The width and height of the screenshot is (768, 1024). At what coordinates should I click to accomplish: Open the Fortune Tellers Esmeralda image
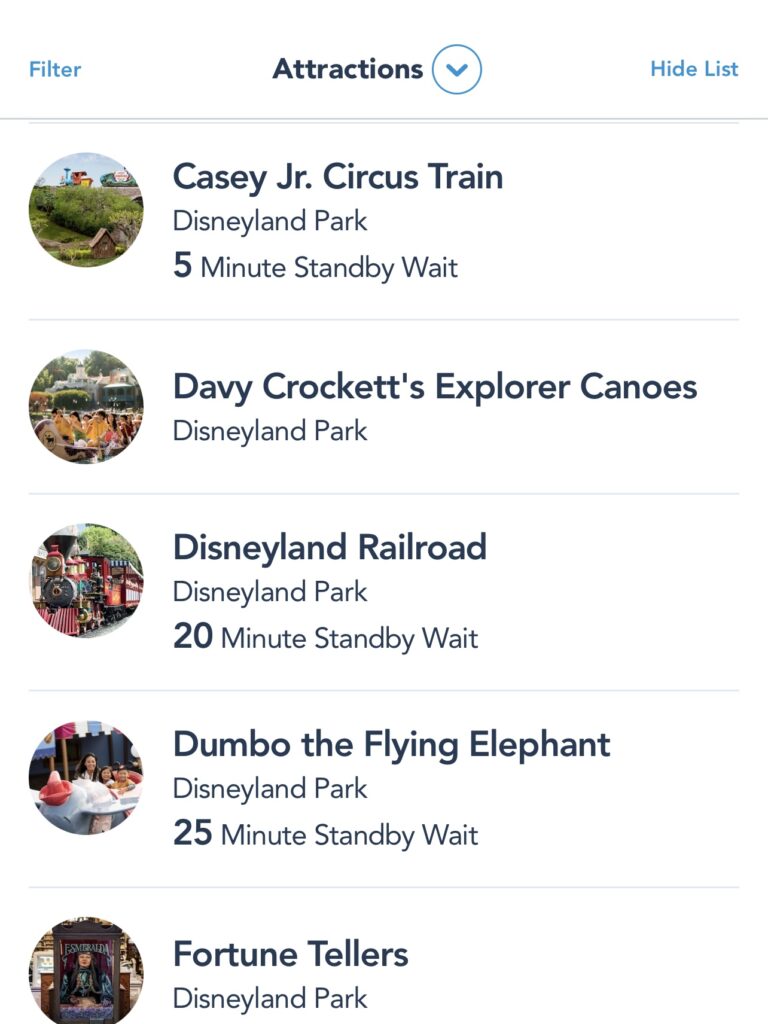tap(86, 970)
